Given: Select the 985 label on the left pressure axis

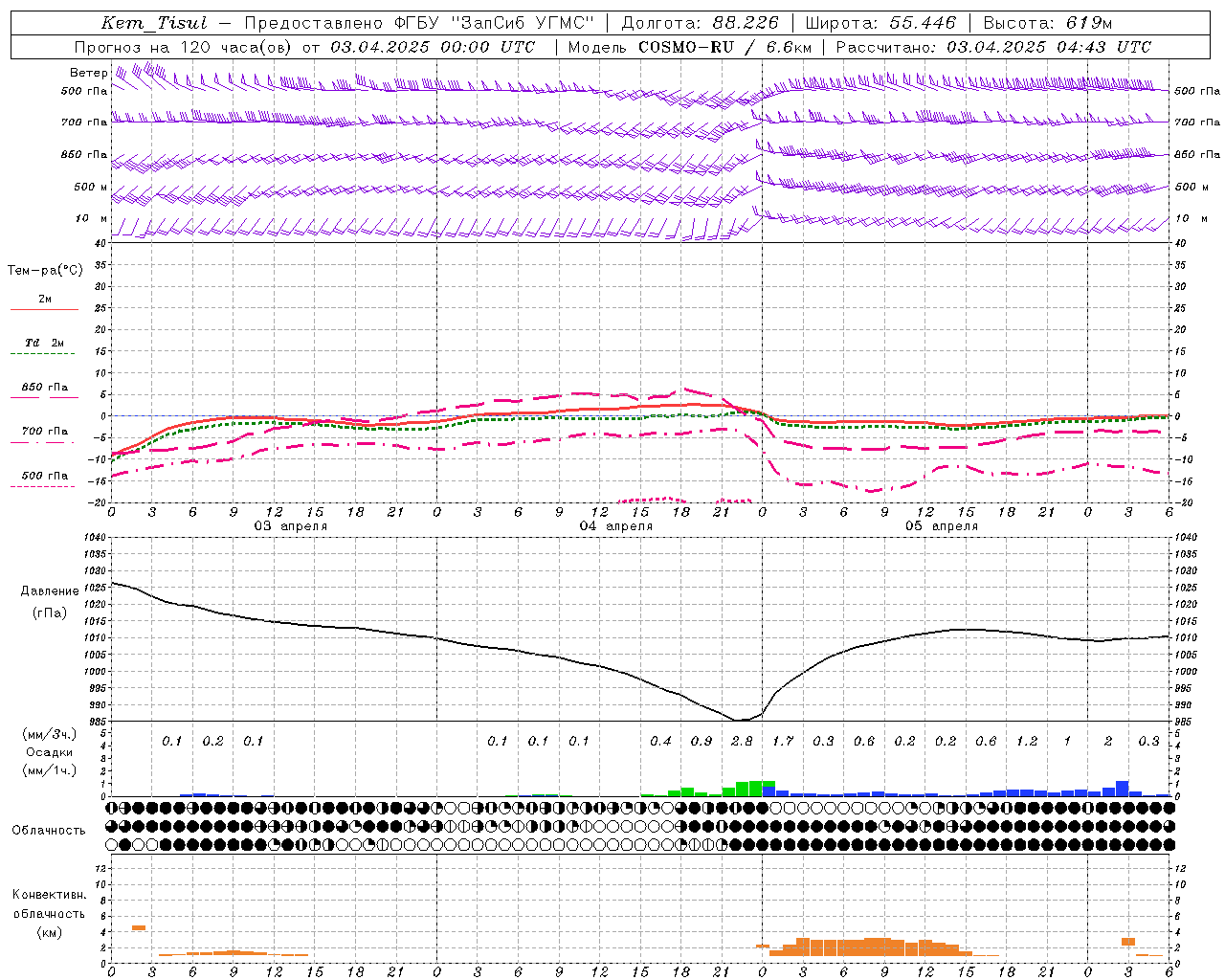Looking at the screenshot, I should click(96, 722).
